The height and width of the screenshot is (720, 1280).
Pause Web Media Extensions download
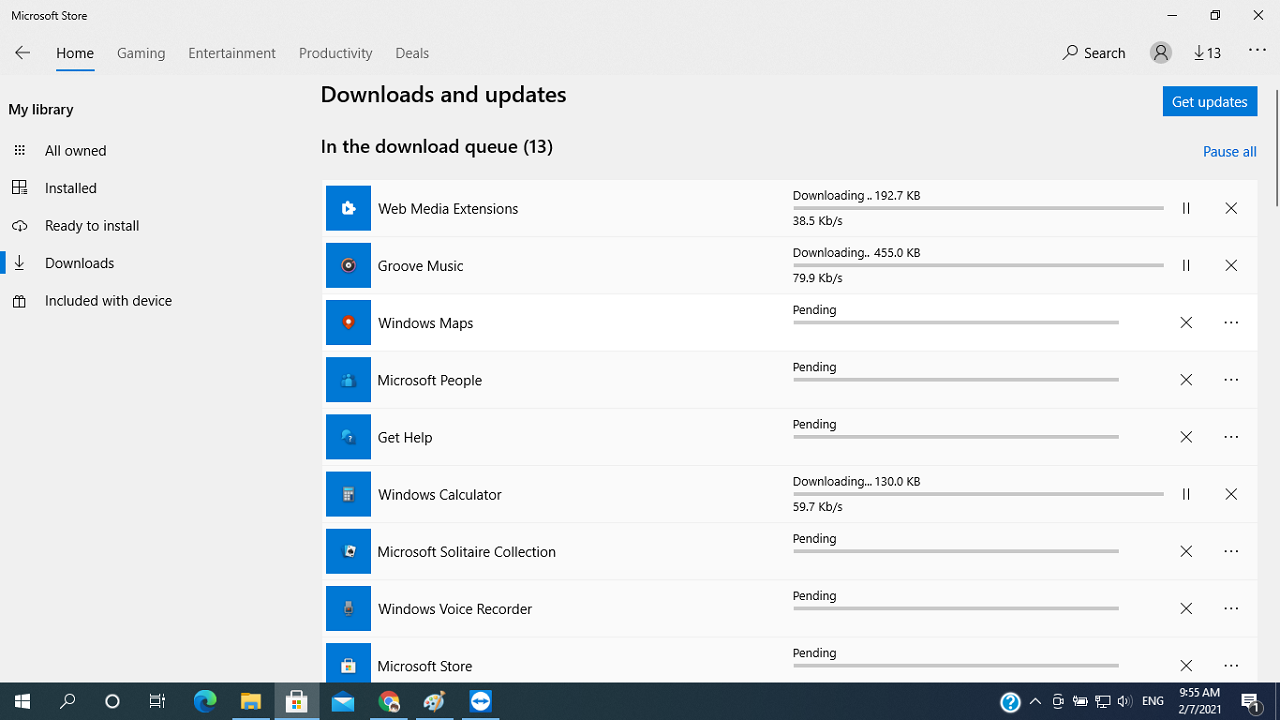(1186, 208)
